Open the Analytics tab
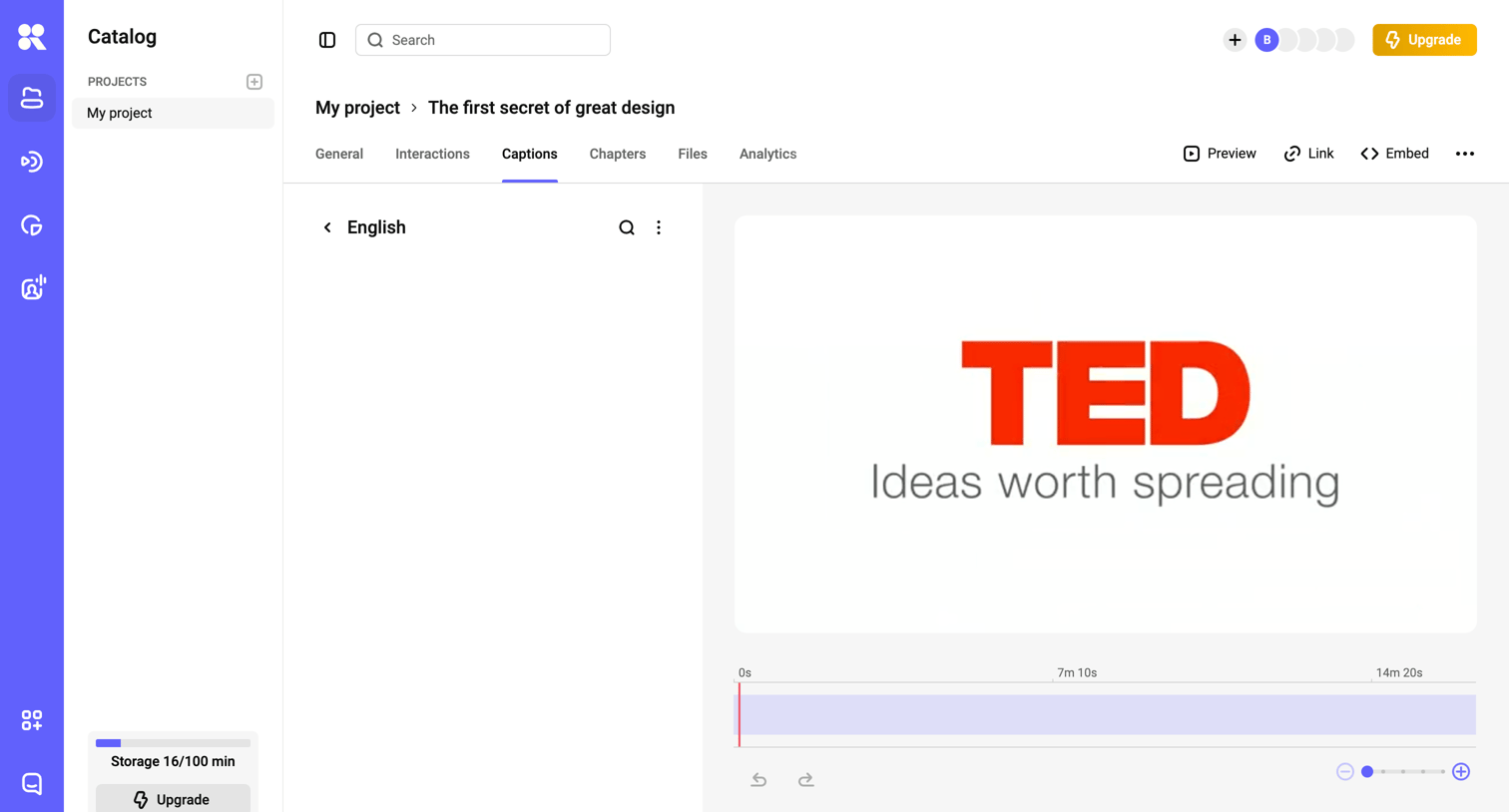The width and height of the screenshot is (1509, 812). point(767,154)
